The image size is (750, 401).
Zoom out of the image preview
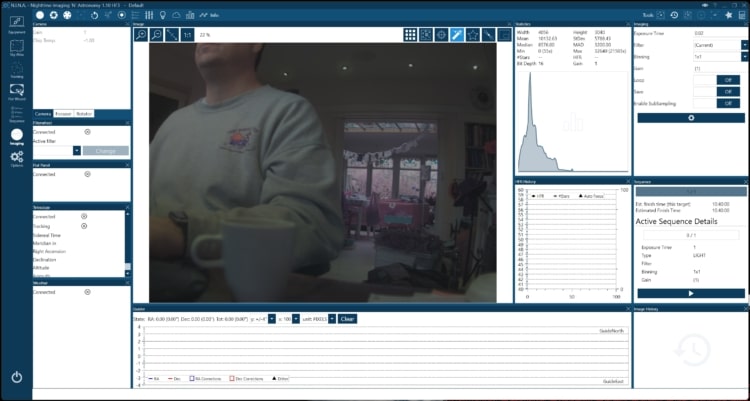tap(156, 34)
